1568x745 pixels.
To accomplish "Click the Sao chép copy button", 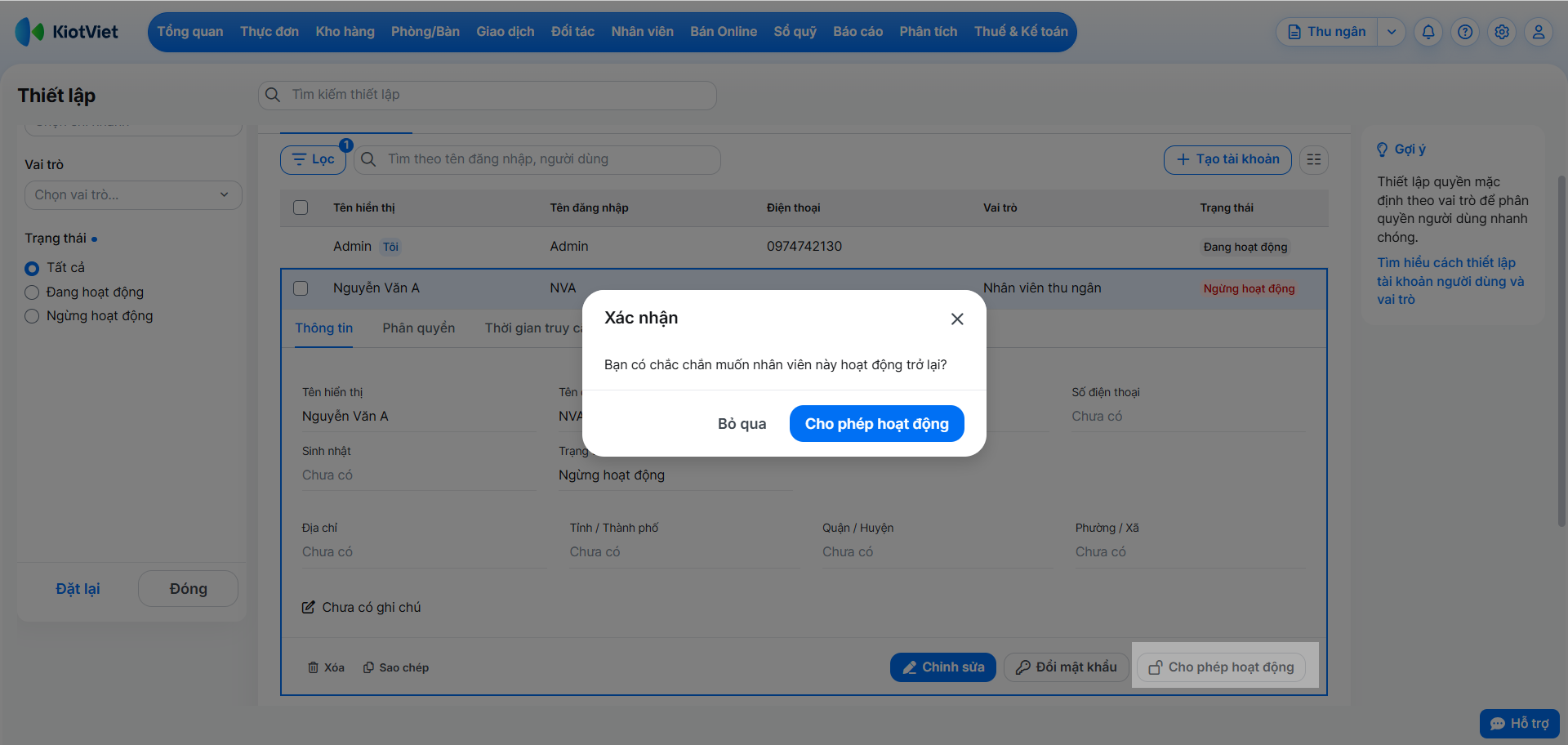I will 396,667.
